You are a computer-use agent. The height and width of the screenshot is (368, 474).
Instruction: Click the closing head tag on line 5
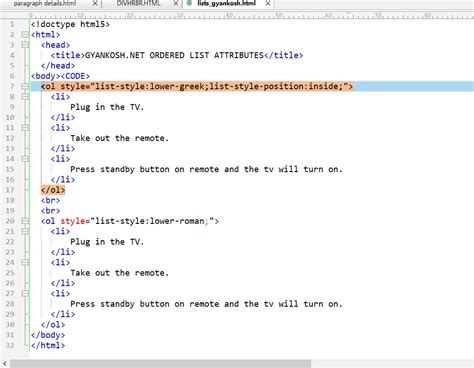(58, 66)
